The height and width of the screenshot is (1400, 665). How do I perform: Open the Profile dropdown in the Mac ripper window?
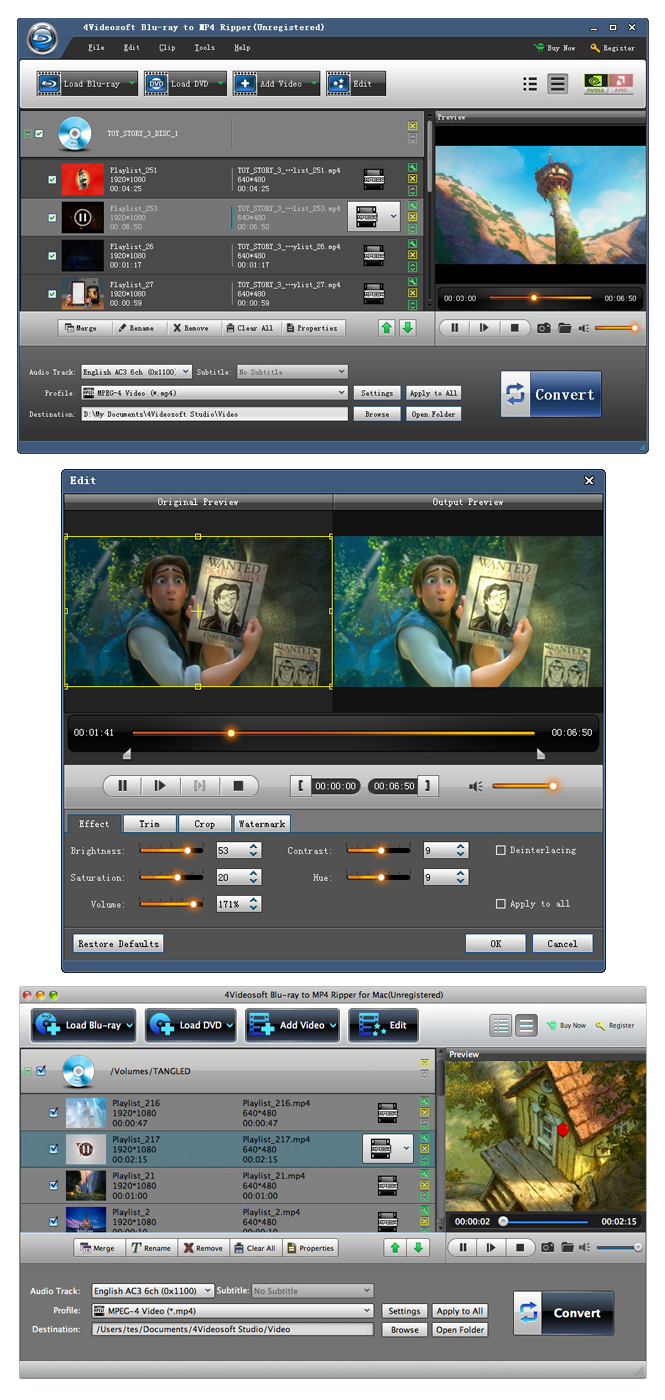(233, 1311)
